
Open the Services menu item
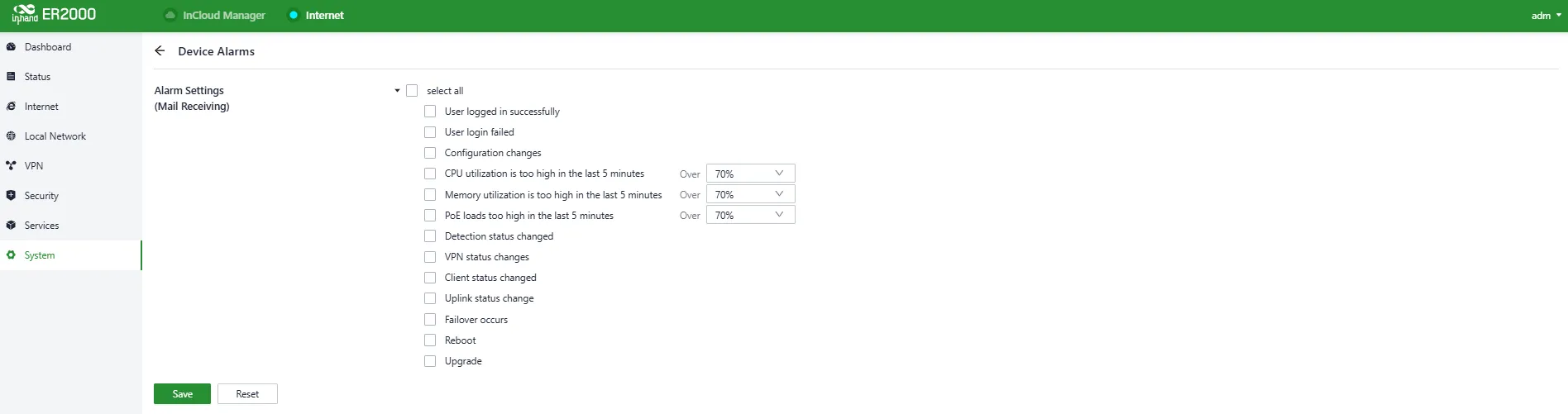tap(70, 226)
